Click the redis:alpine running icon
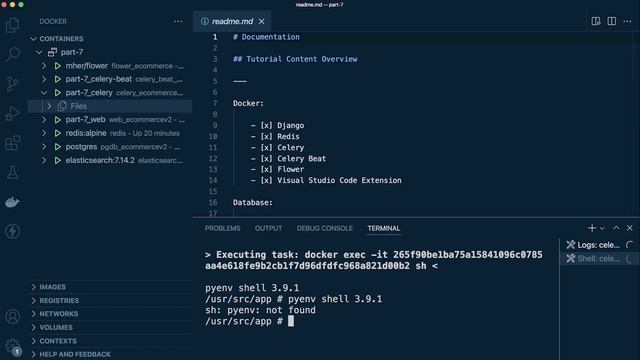Image resolution: width=640 pixels, height=360 pixels. tap(58, 133)
